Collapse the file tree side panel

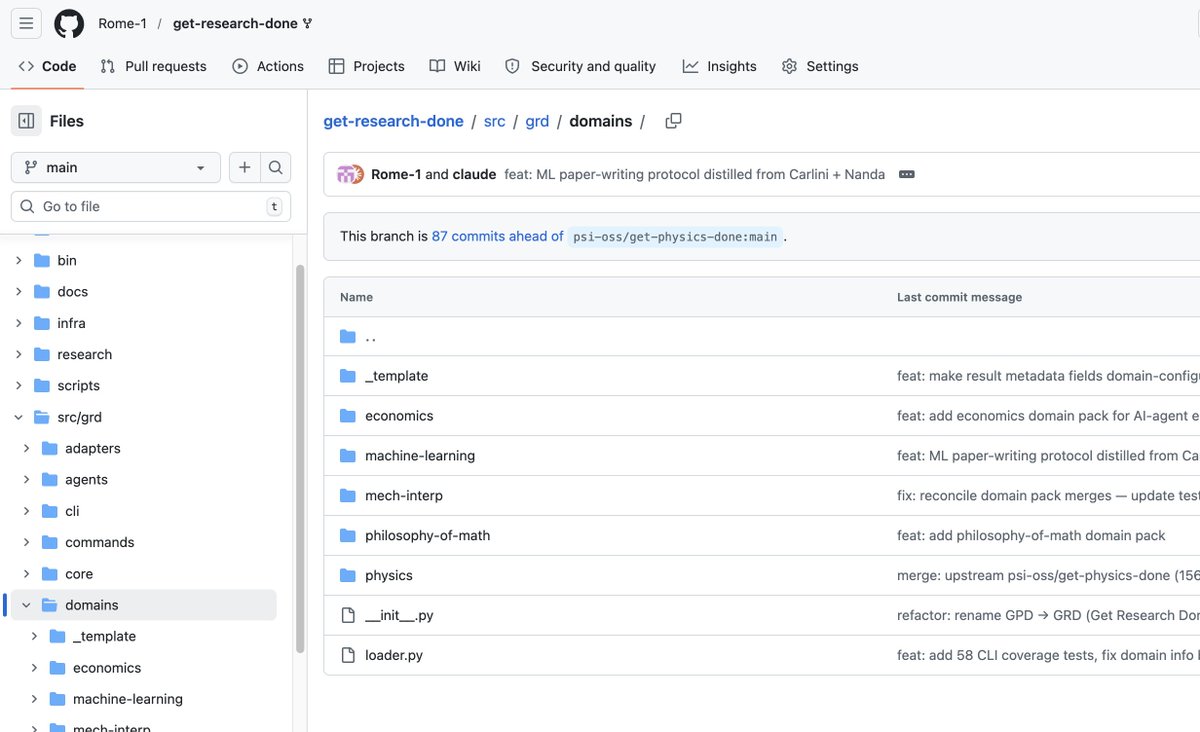(x=27, y=121)
